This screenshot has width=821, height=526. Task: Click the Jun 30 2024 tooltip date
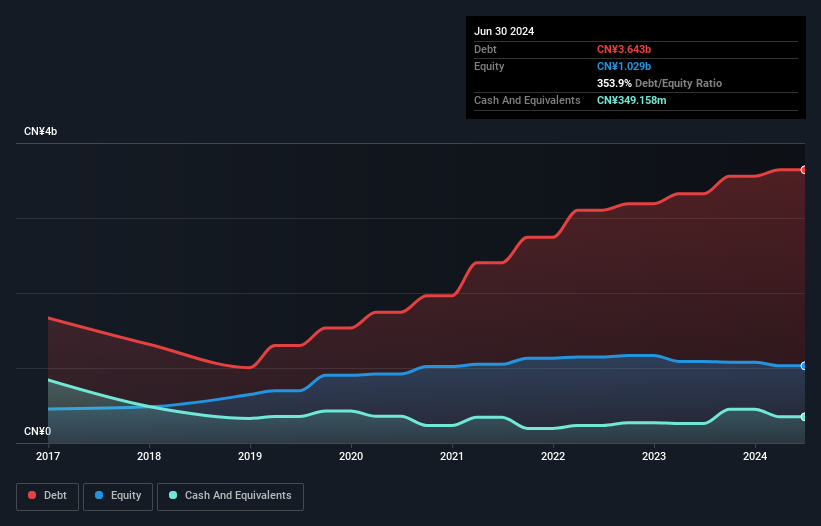pyautogui.click(x=504, y=31)
